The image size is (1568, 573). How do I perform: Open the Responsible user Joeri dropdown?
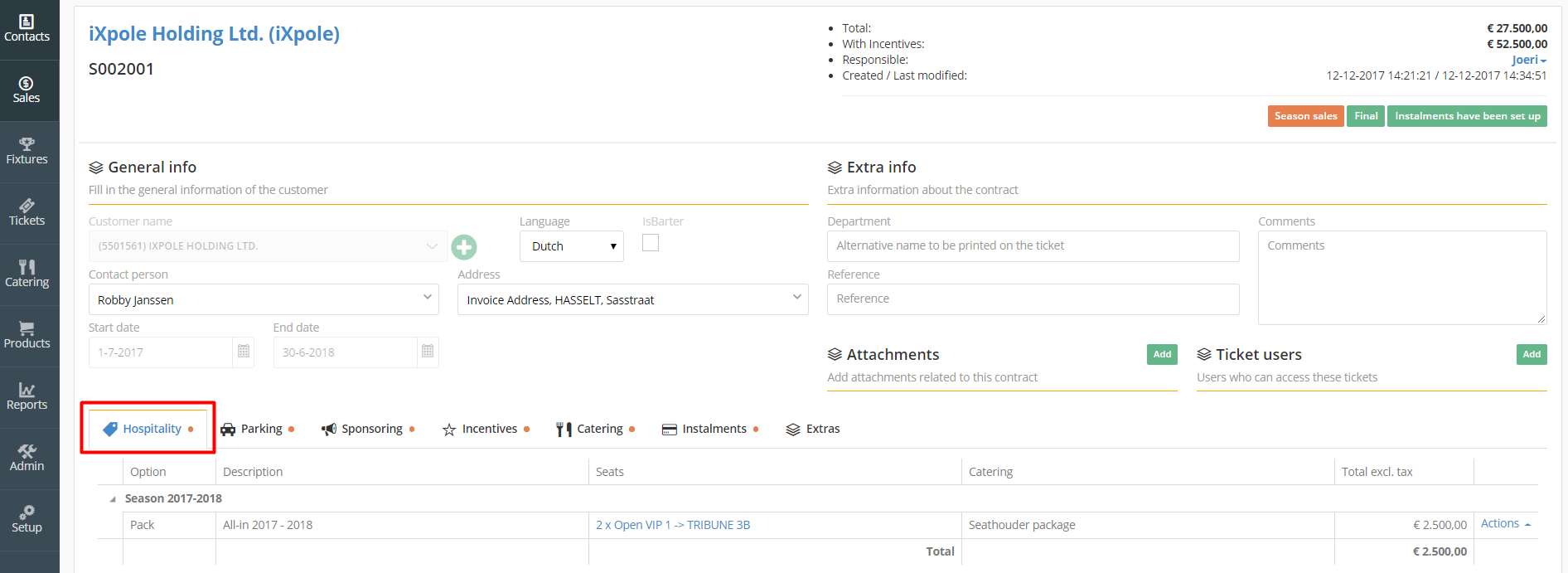pyautogui.click(x=1529, y=60)
